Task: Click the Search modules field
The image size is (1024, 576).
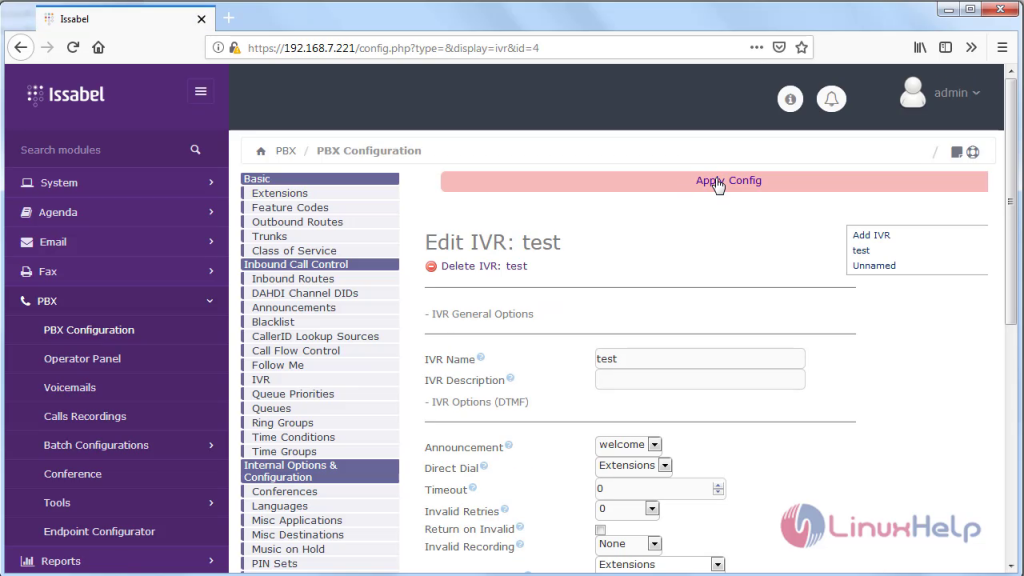Action: 101,150
